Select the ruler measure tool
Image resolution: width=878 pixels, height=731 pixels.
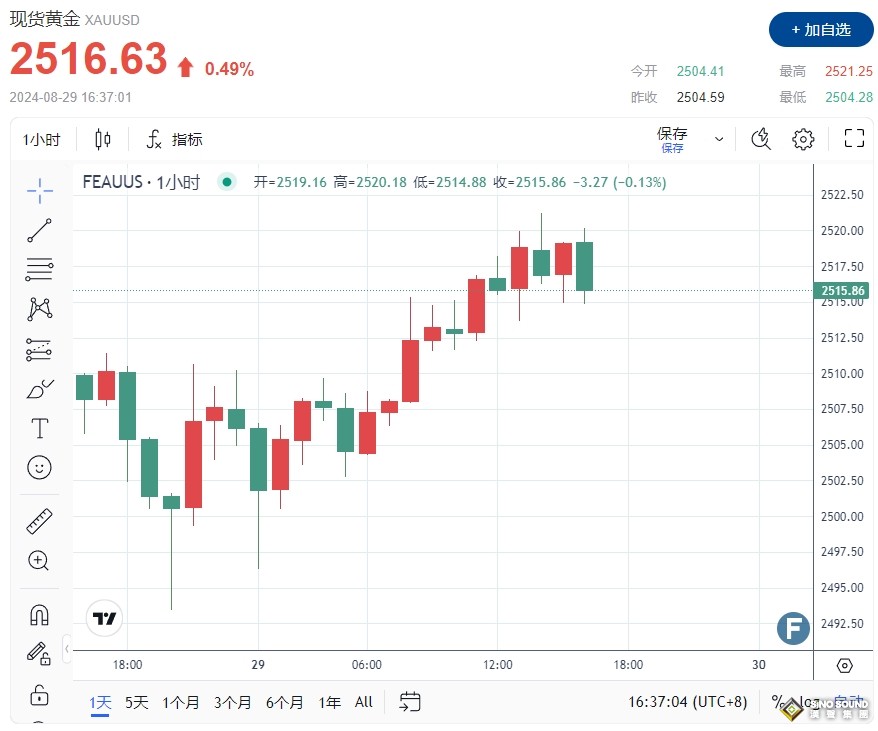[x=39, y=521]
